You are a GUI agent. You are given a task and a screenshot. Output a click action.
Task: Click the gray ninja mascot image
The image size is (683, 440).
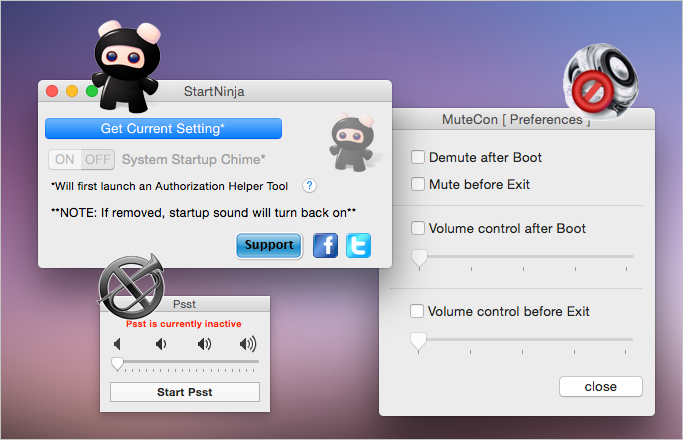(x=353, y=143)
